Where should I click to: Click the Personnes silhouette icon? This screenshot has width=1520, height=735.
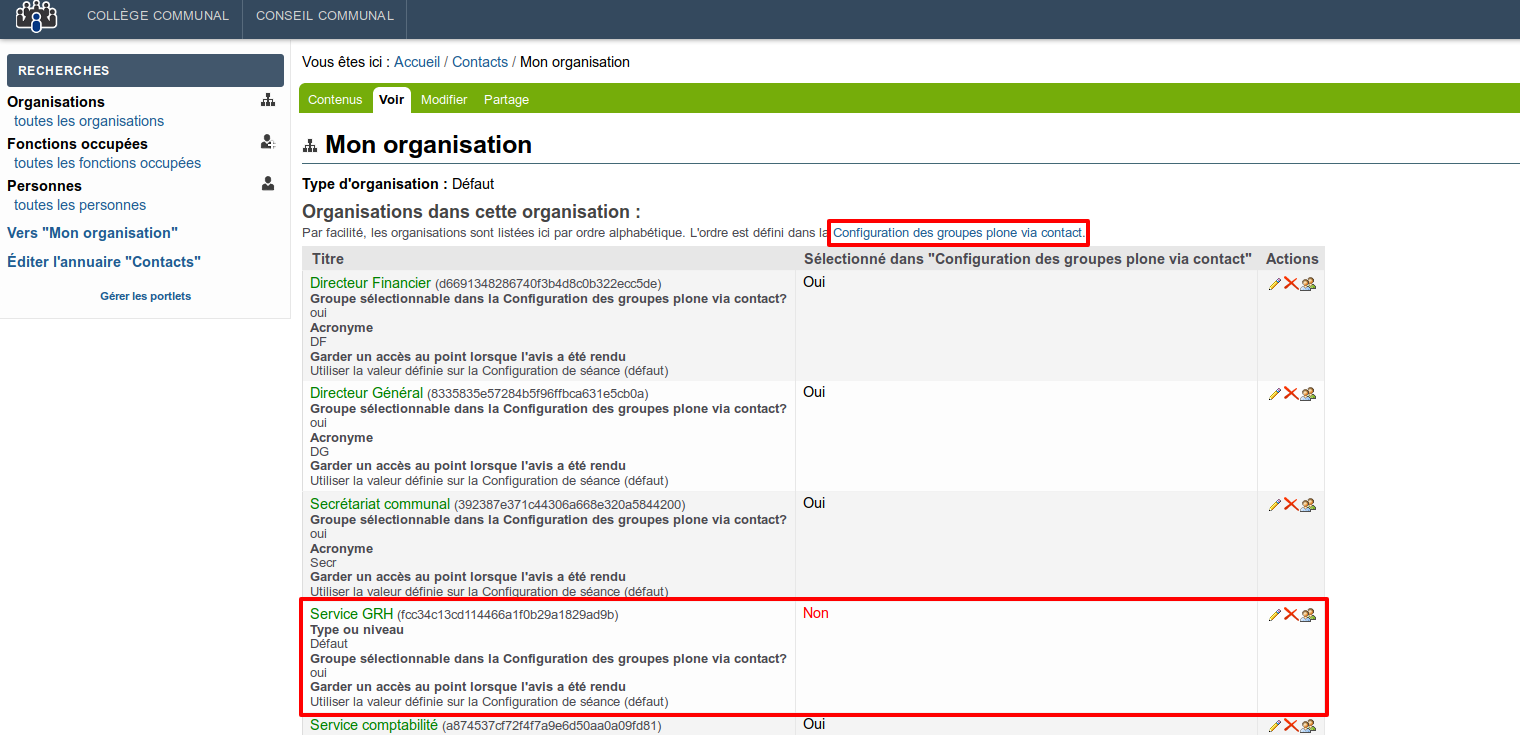268,184
